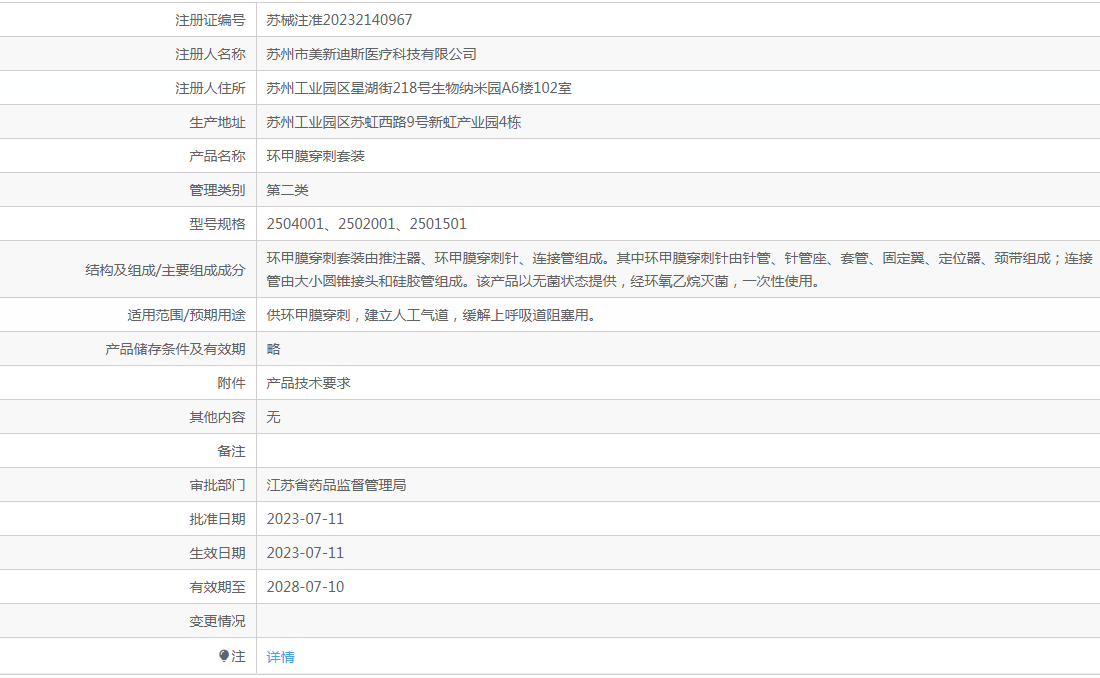This screenshot has height=678, width=1100.
Task: Click the lightbulb icon beside 注
Action: tap(224, 656)
